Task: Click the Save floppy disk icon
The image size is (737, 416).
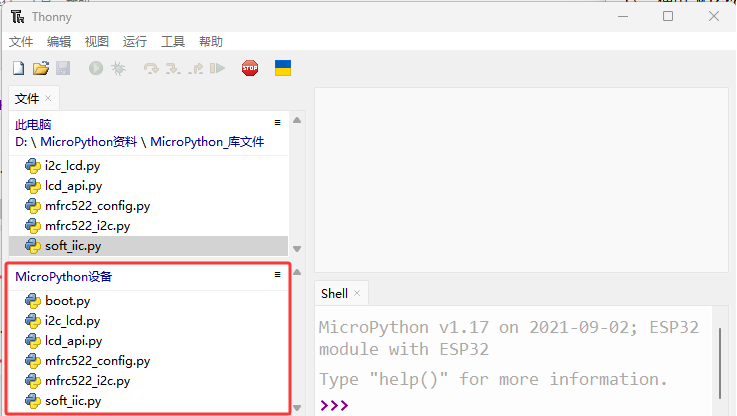Action: click(63, 68)
